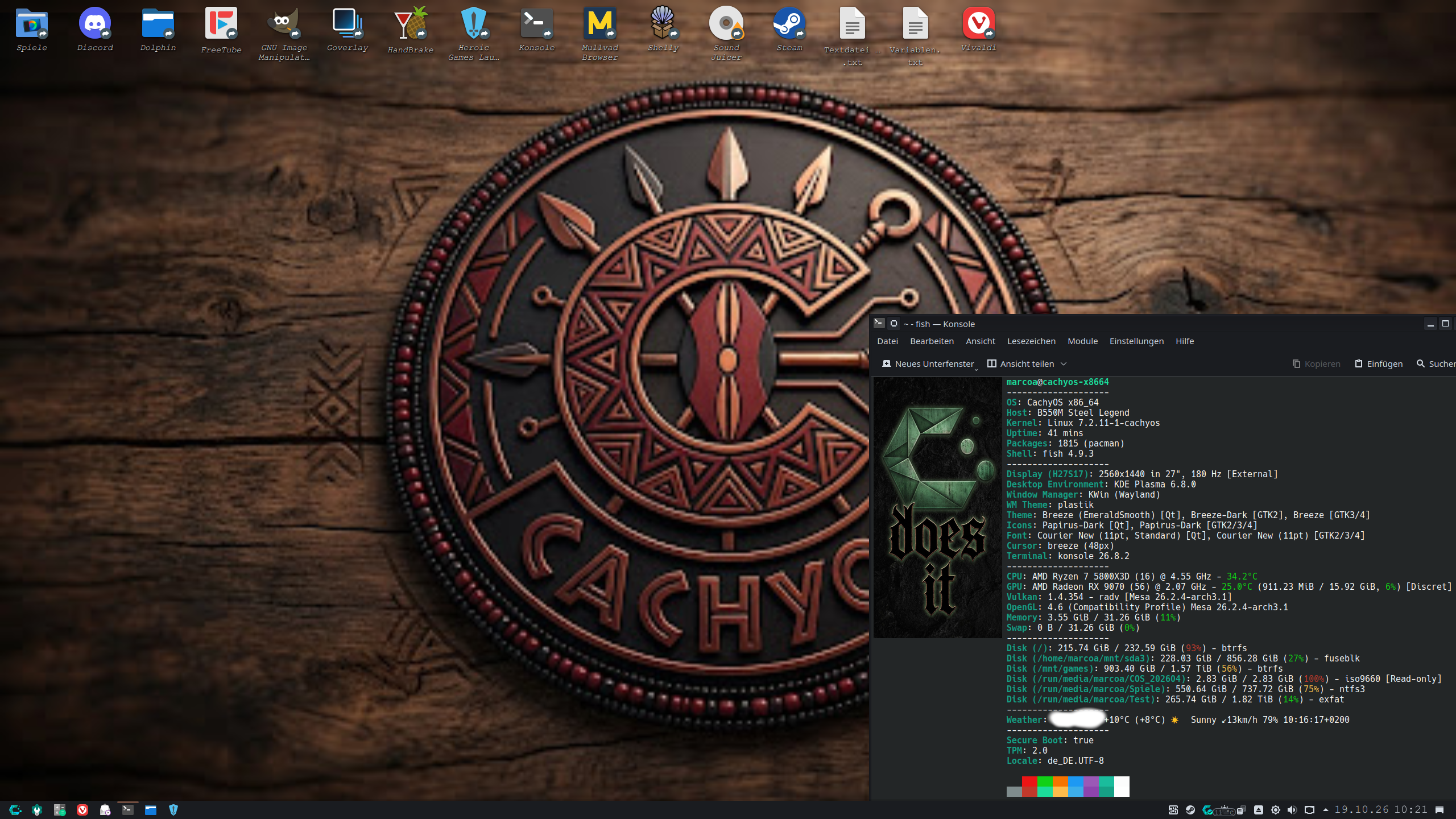Click the weather 11°C tray widget

pyautogui.click(x=1224, y=811)
